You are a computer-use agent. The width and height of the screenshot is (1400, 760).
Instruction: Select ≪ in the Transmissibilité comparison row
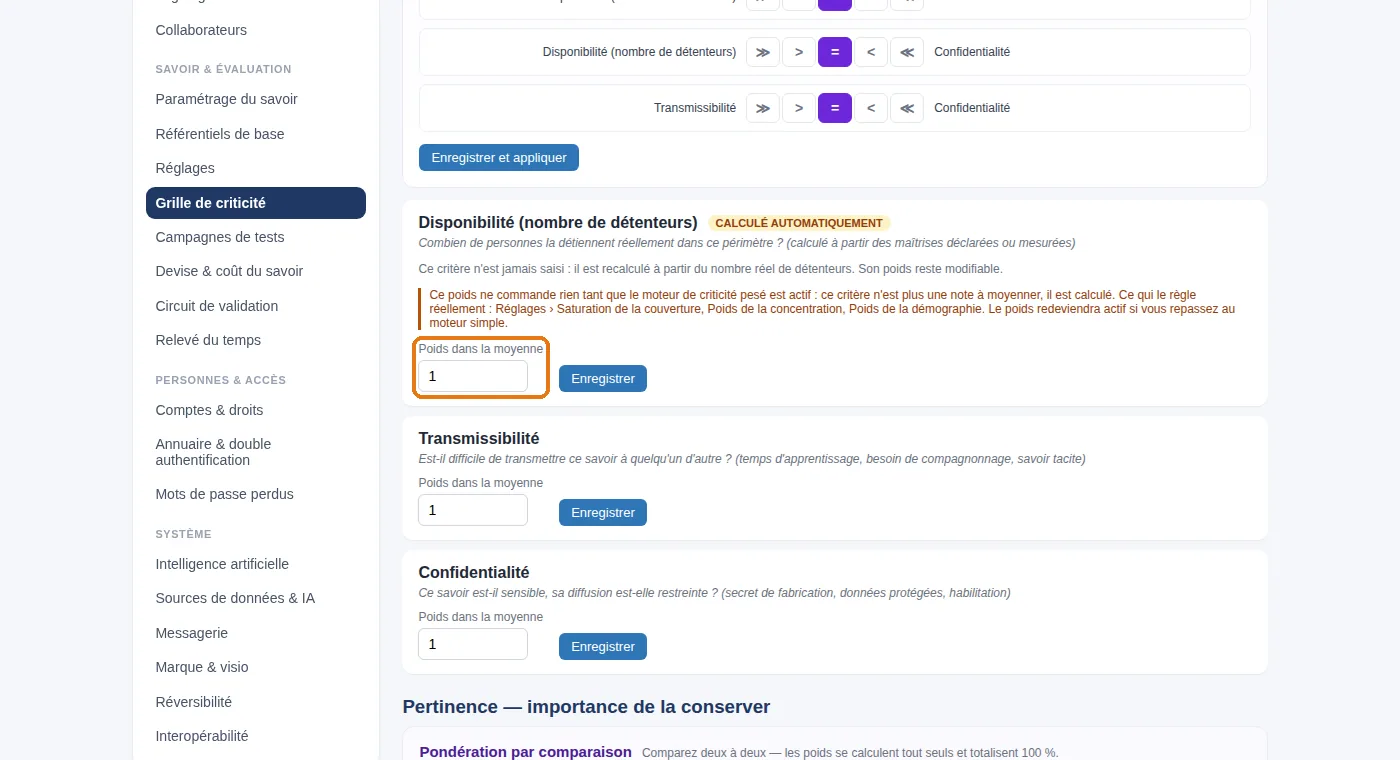[x=907, y=108]
